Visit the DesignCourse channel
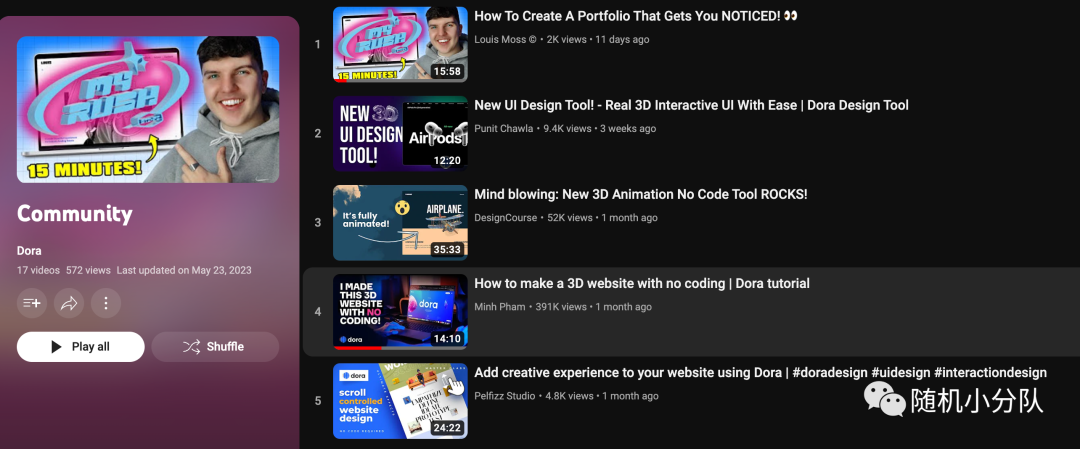1080x449 pixels. coord(506,218)
